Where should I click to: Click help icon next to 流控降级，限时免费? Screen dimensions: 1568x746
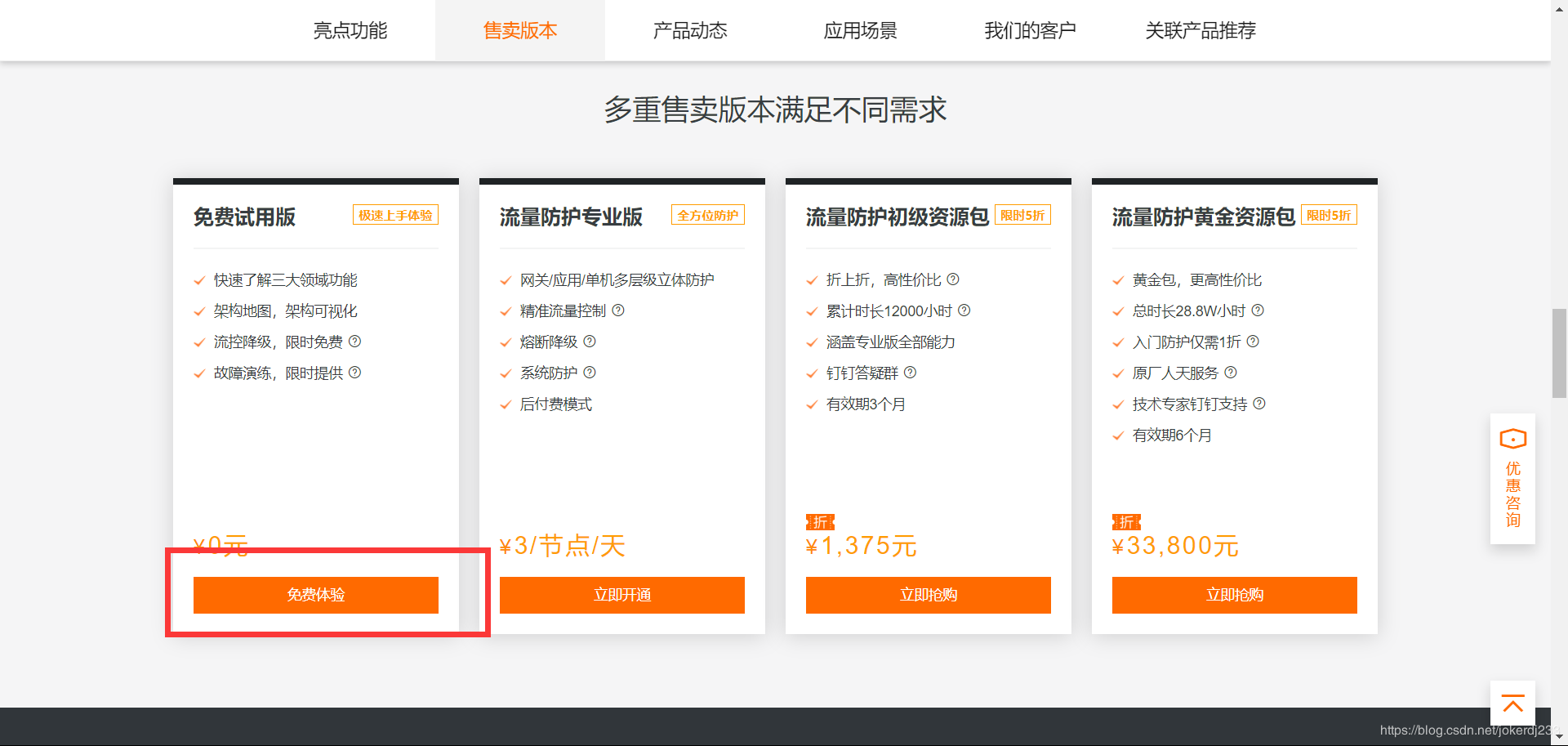(354, 342)
